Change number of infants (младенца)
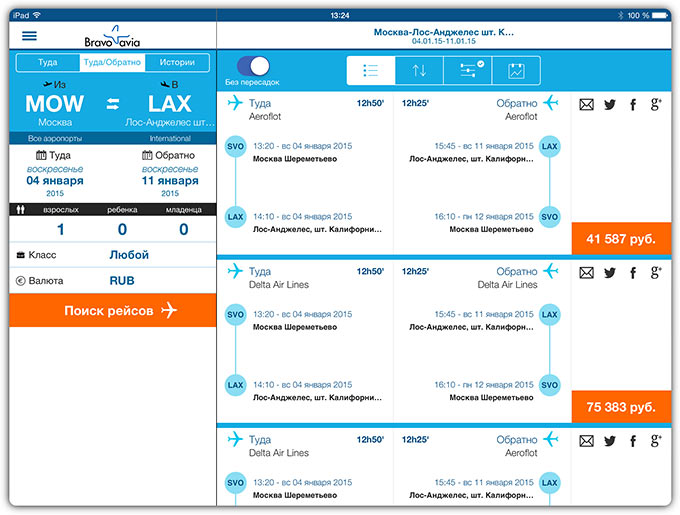The height and width of the screenshot is (515, 680). click(184, 229)
